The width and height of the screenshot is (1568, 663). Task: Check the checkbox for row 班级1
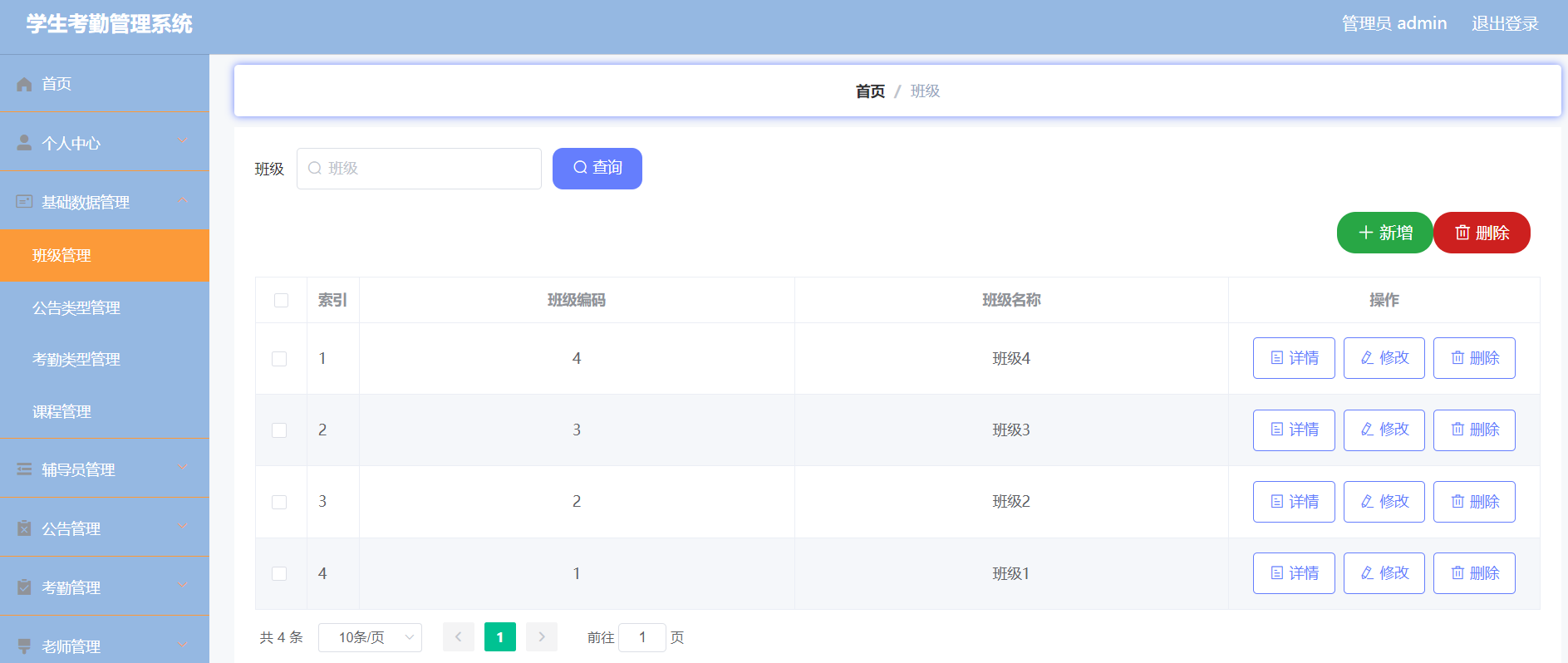(279, 574)
